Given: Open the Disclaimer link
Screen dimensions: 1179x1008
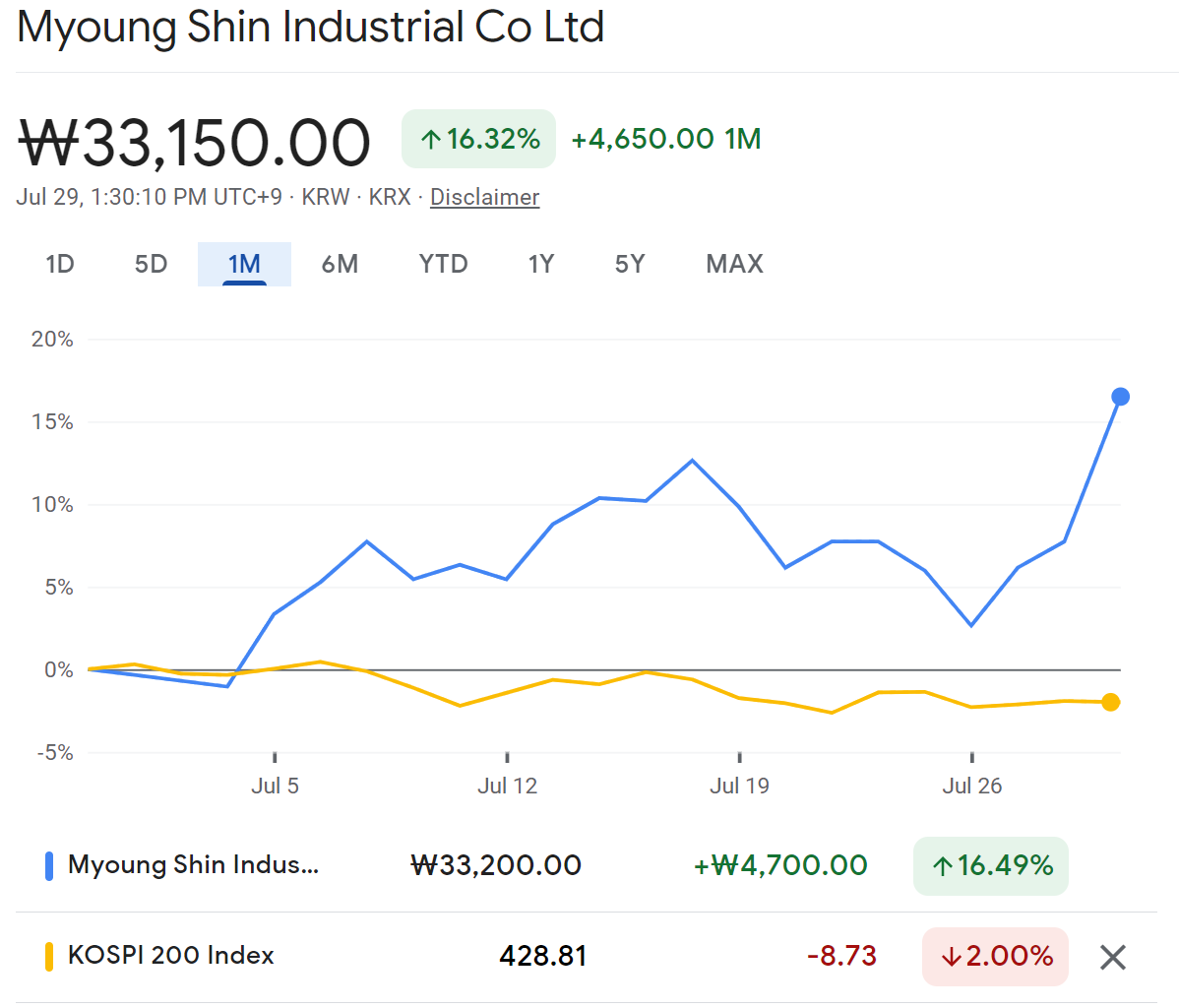Looking at the screenshot, I should click(485, 197).
